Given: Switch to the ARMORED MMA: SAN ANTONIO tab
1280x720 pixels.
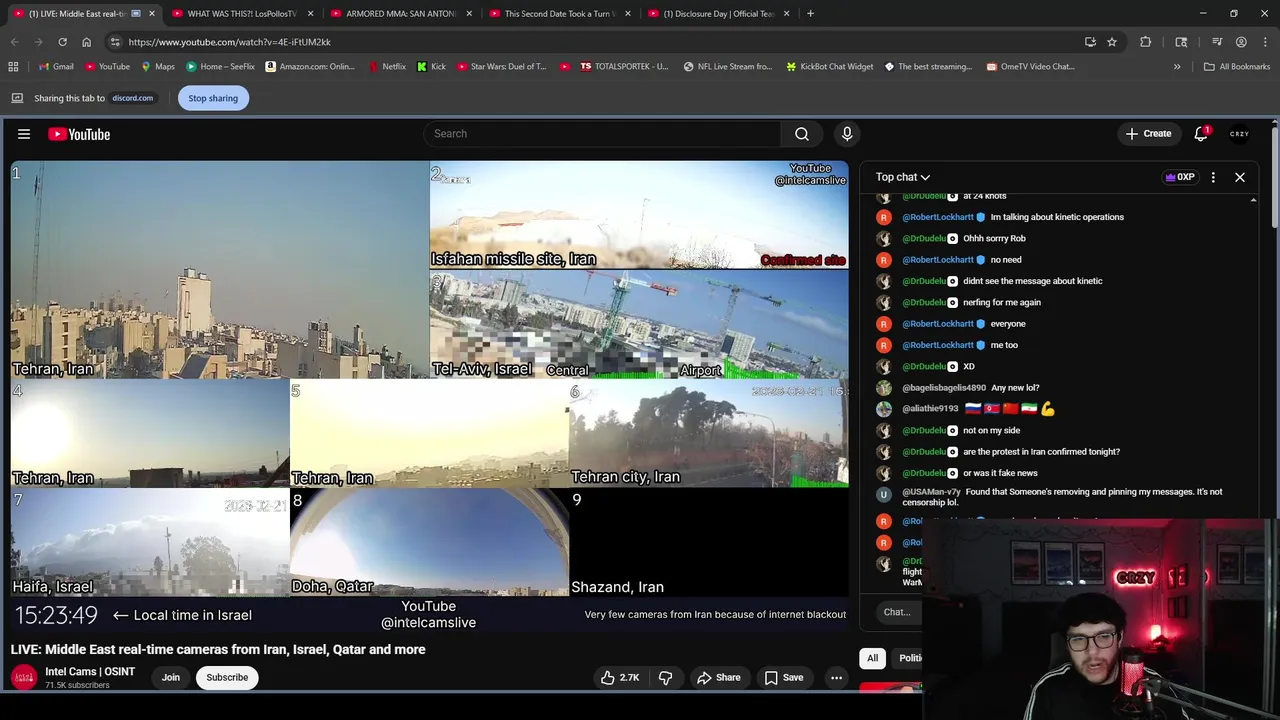Looking at the screenshot, I should pos(400,14).
